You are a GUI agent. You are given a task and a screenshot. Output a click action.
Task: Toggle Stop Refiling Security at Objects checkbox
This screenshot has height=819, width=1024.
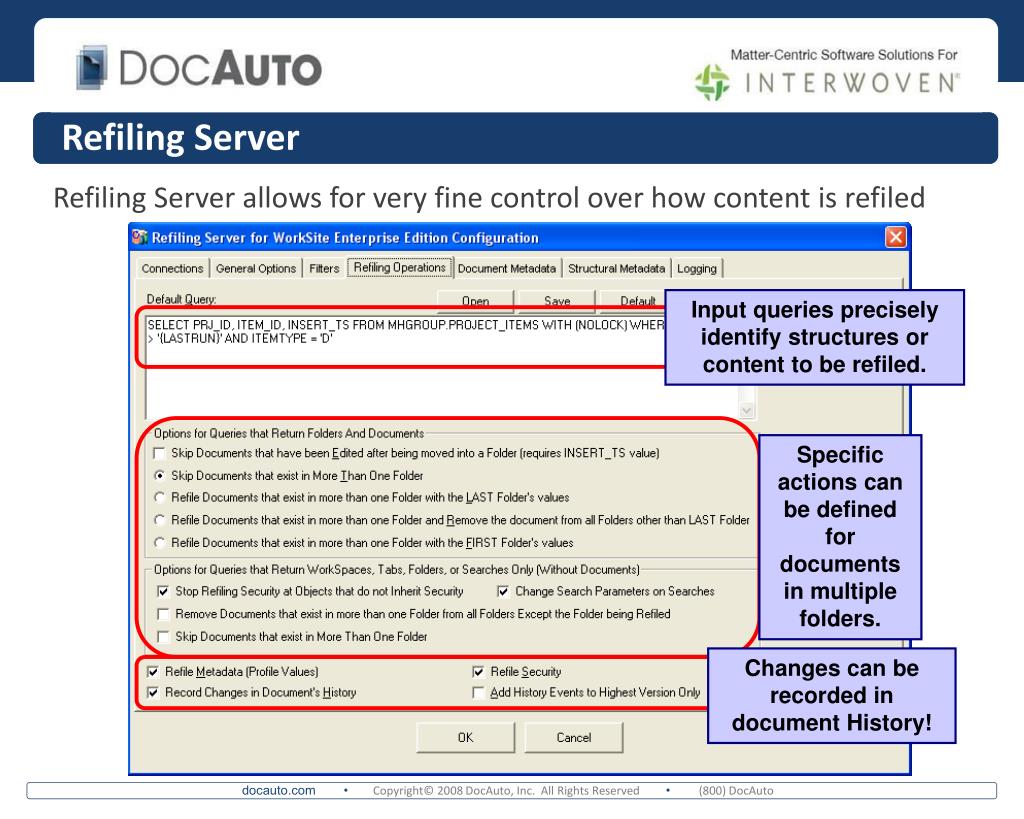[163, 592]
